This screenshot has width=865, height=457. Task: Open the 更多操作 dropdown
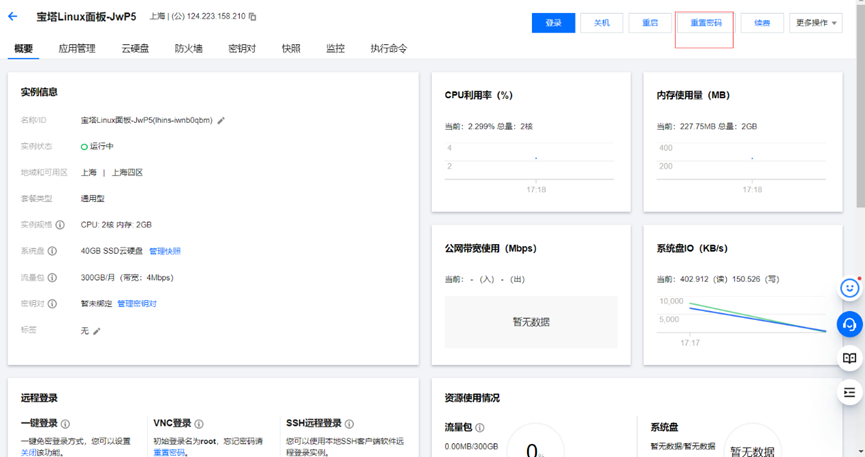(x=816, y=23)
